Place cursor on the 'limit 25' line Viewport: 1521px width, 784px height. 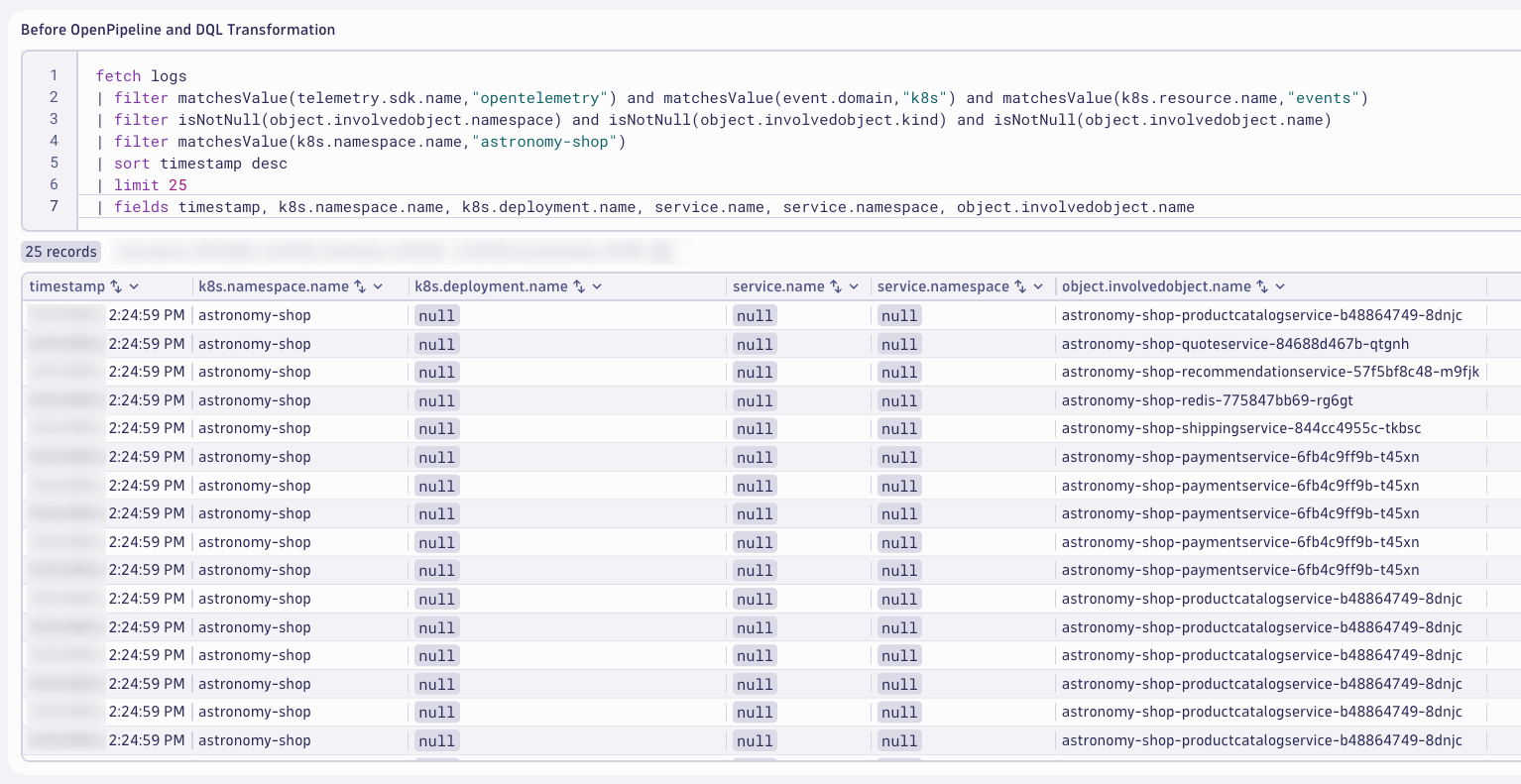click(x=142, y=185)
